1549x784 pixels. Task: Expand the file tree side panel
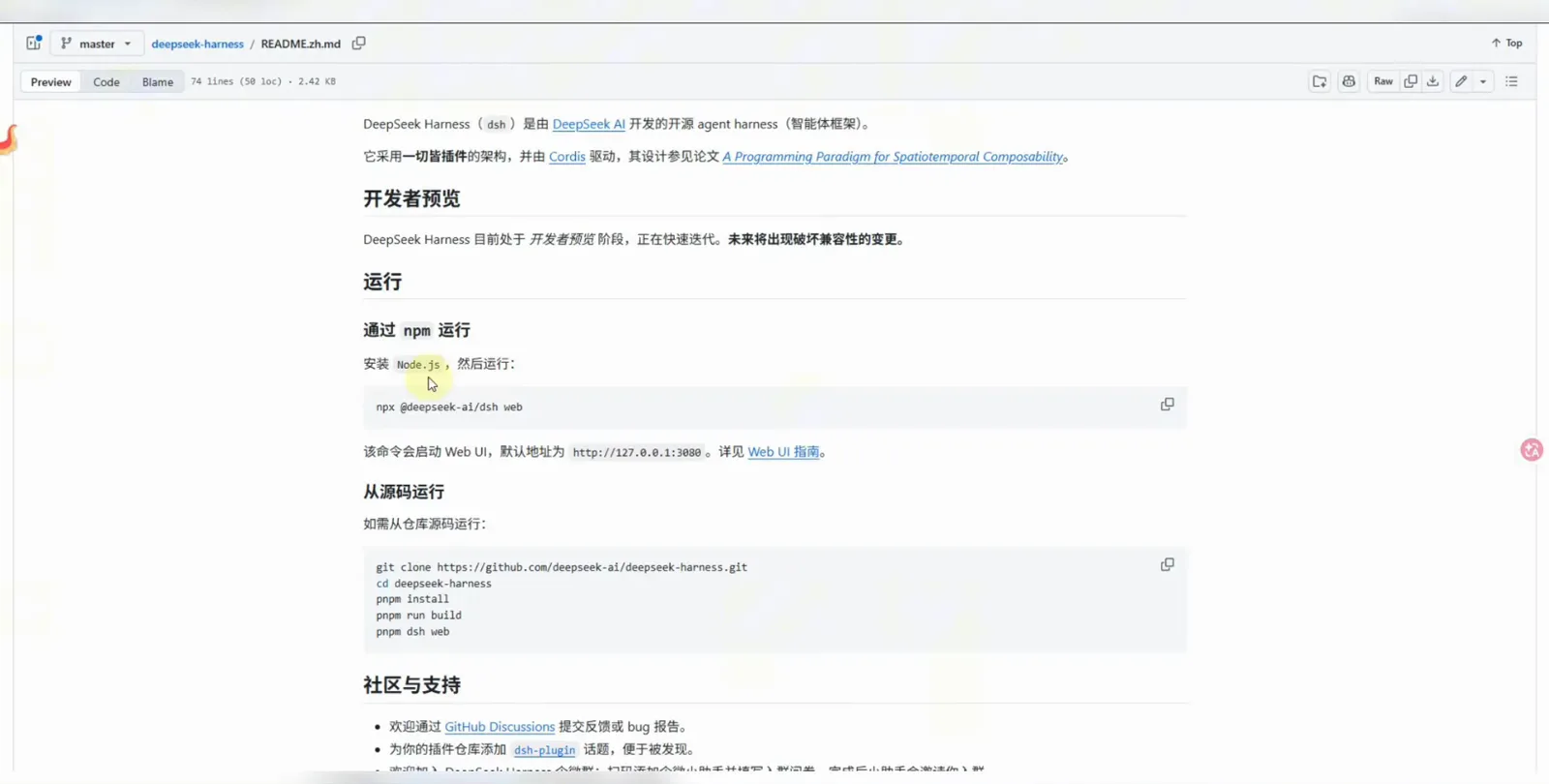34,43
